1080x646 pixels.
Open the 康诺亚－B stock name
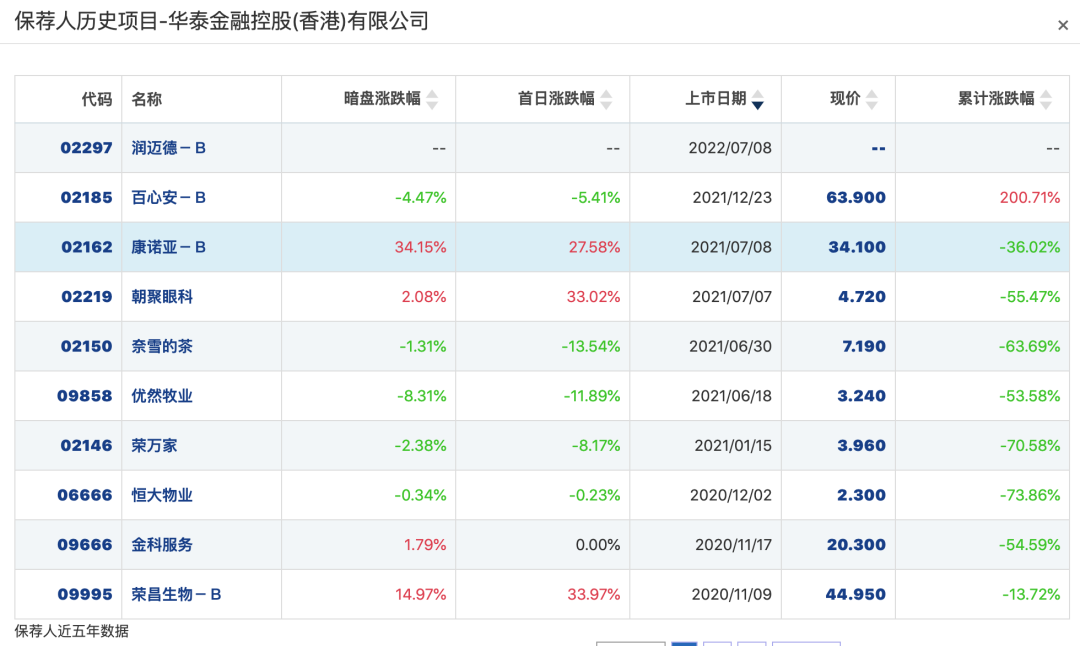click(169, 247)
